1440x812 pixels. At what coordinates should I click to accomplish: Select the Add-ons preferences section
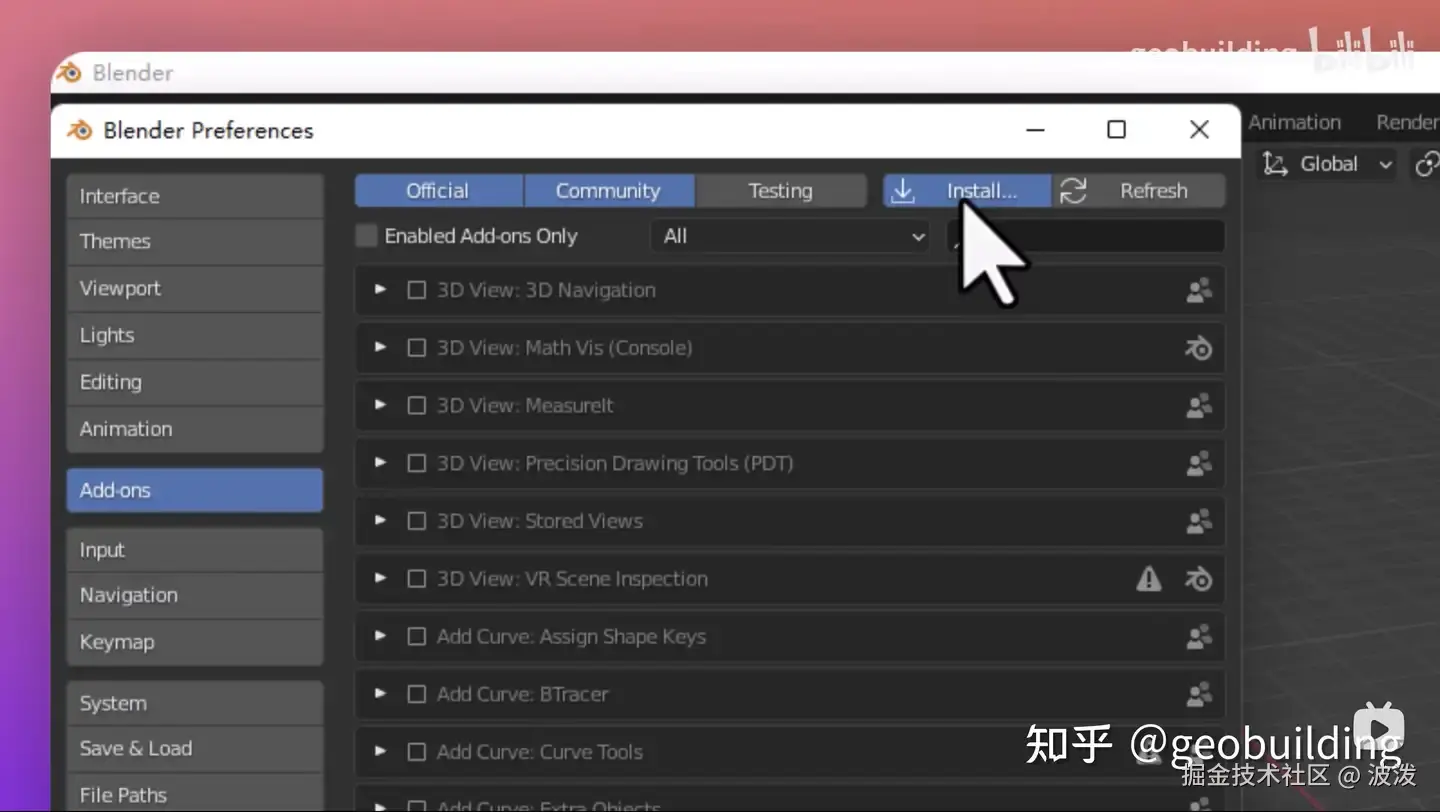pos(195,491)
